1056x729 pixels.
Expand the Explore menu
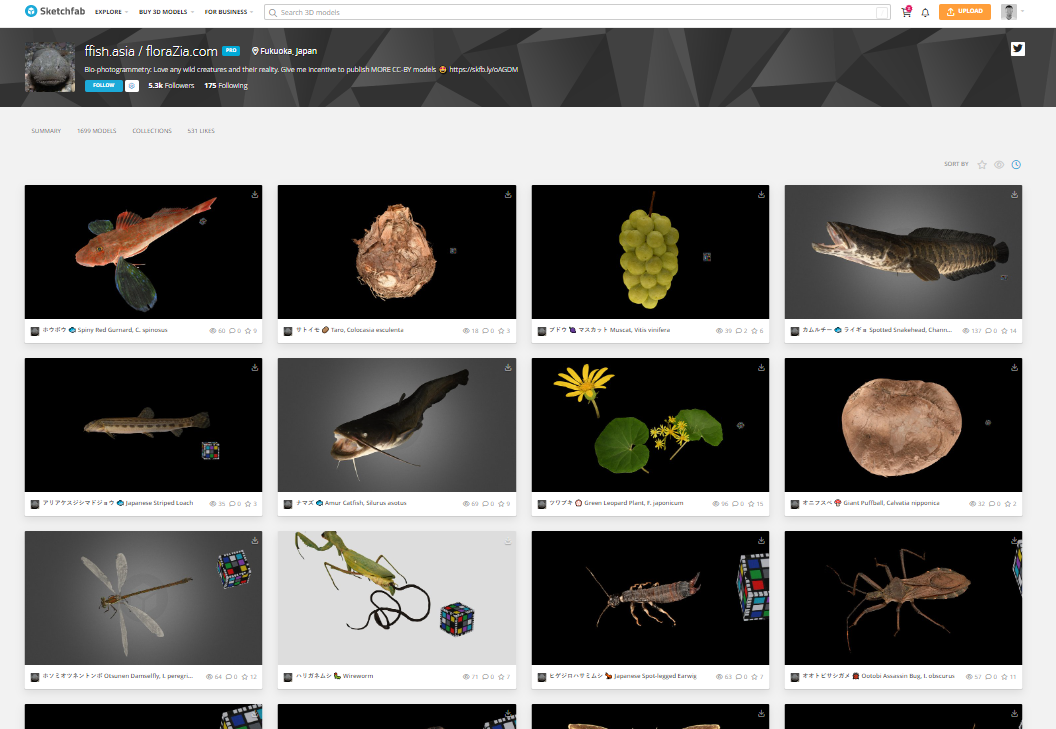tap(111, 12)
